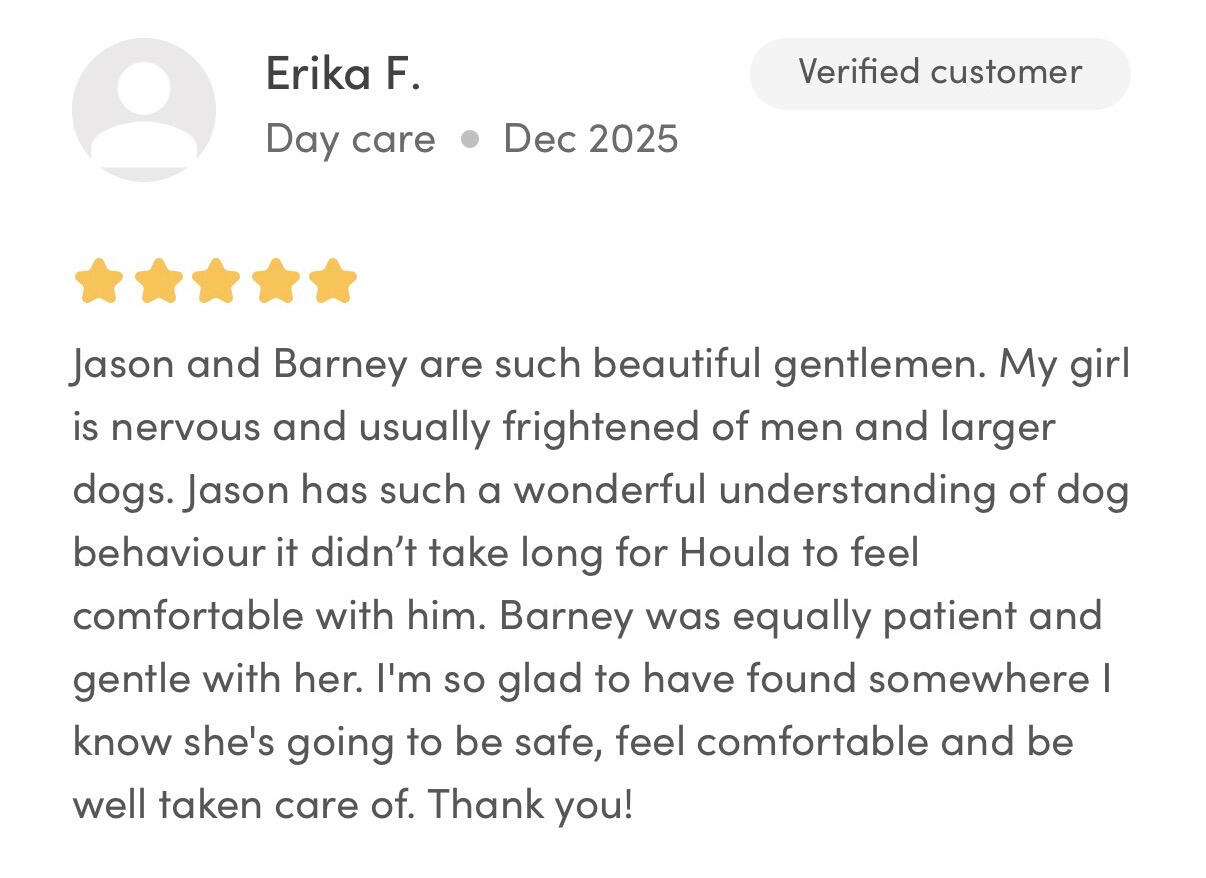The height and width of the screenshot is (878, 1206).
Task: Click the fifth rating star
Action: 333,281
